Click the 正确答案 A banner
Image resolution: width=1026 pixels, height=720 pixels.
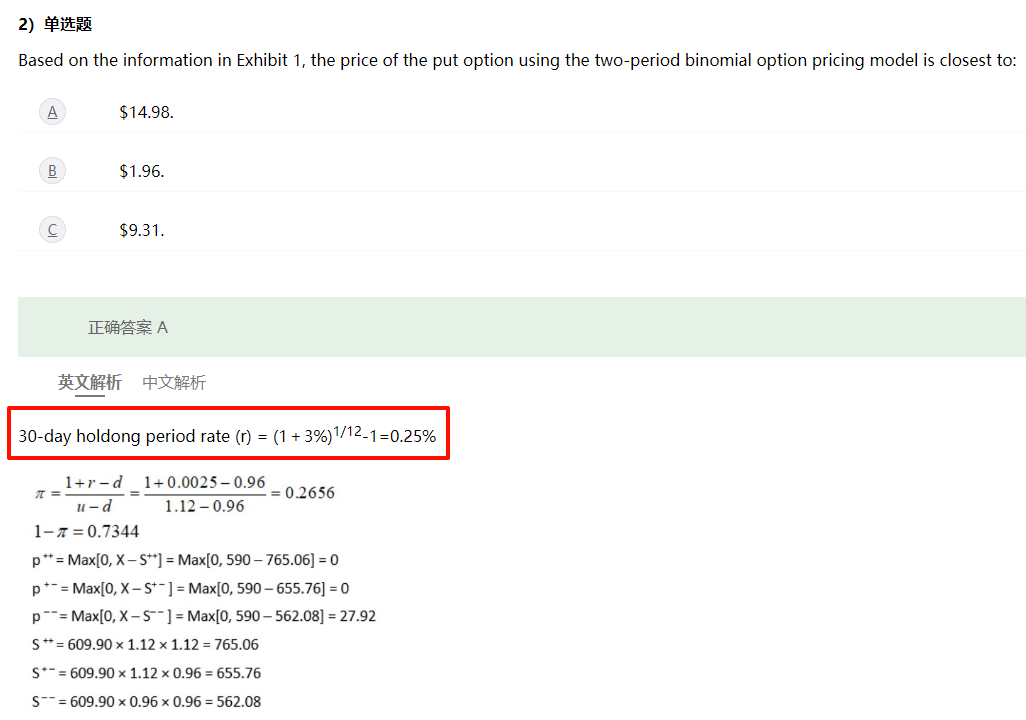128,327
